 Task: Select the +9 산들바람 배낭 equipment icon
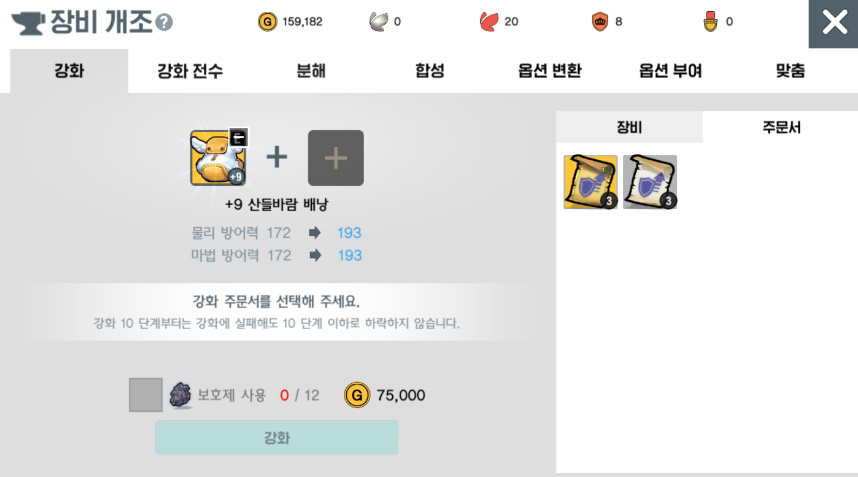(x=218, y=158)
